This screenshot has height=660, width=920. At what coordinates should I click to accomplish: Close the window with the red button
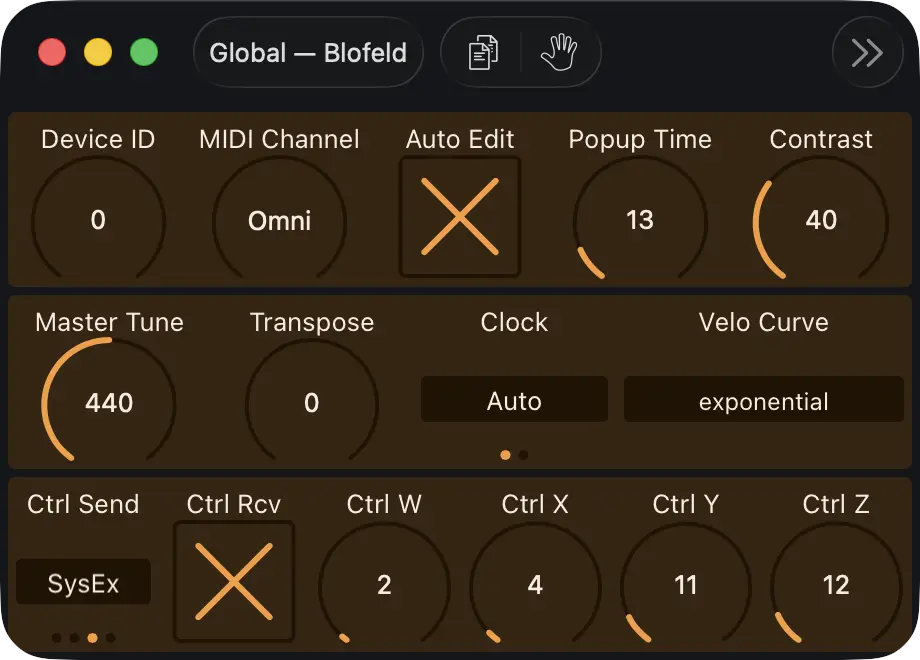pyautogui.click(x=52, y=52)
